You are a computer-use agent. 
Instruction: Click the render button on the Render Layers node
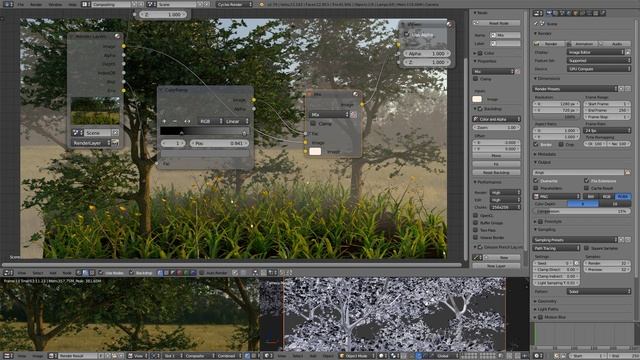(116, 143)
